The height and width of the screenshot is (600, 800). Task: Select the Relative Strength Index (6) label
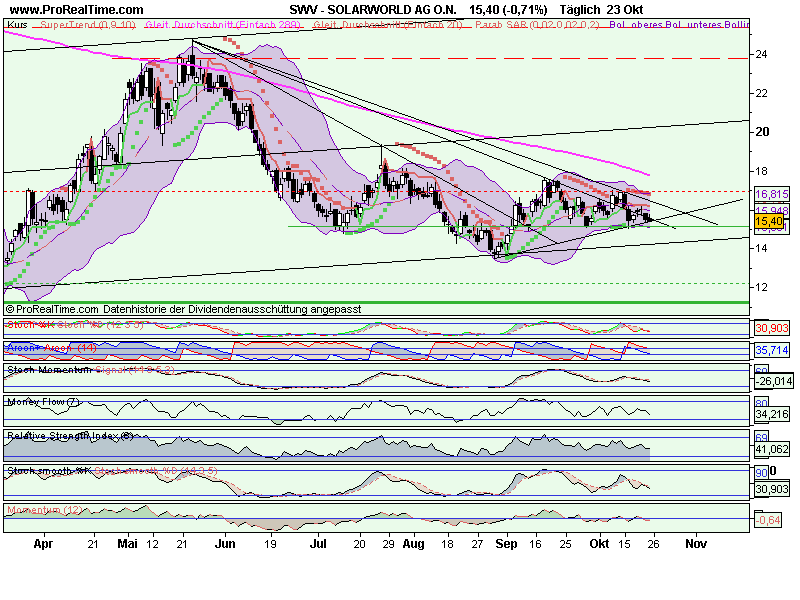[70, 436]
